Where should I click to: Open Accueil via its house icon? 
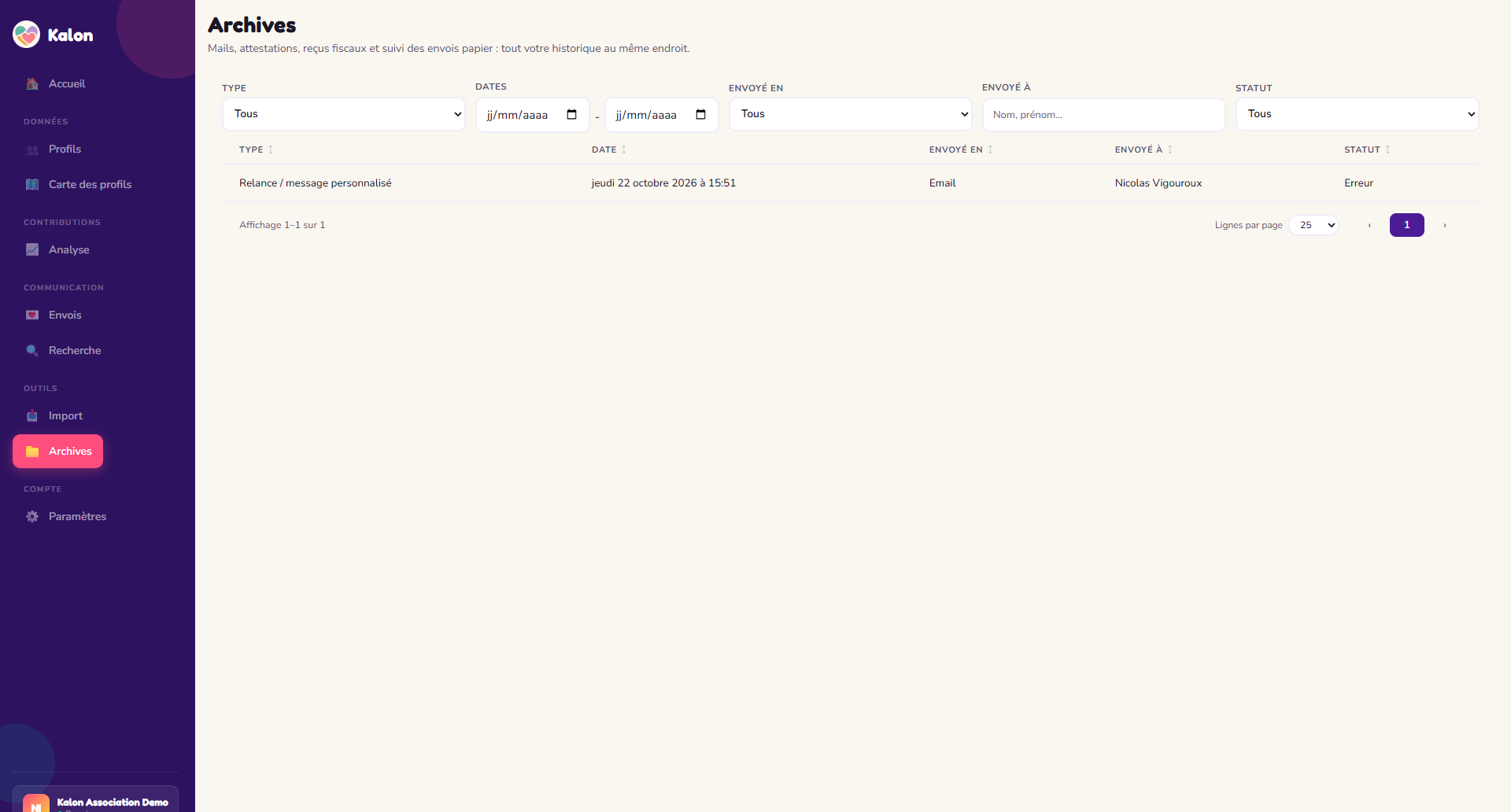point(32,83)
